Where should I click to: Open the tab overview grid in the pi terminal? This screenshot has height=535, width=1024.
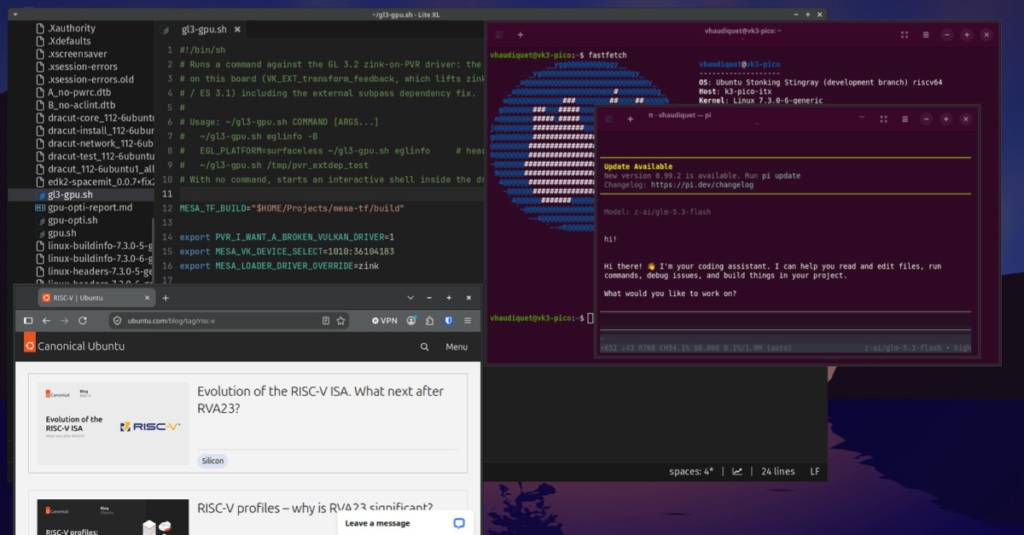[x=884, y=119]
